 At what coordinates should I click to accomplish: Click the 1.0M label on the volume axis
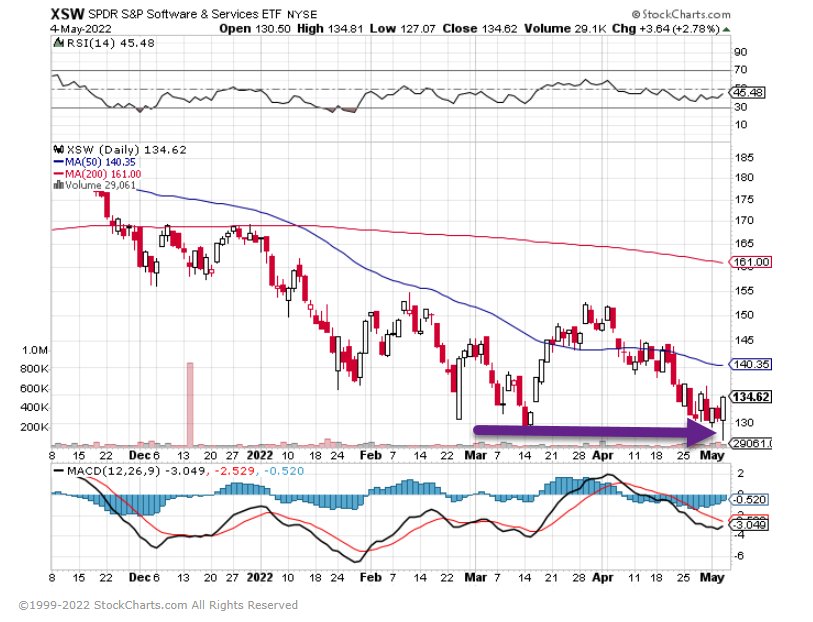(35, 350)
